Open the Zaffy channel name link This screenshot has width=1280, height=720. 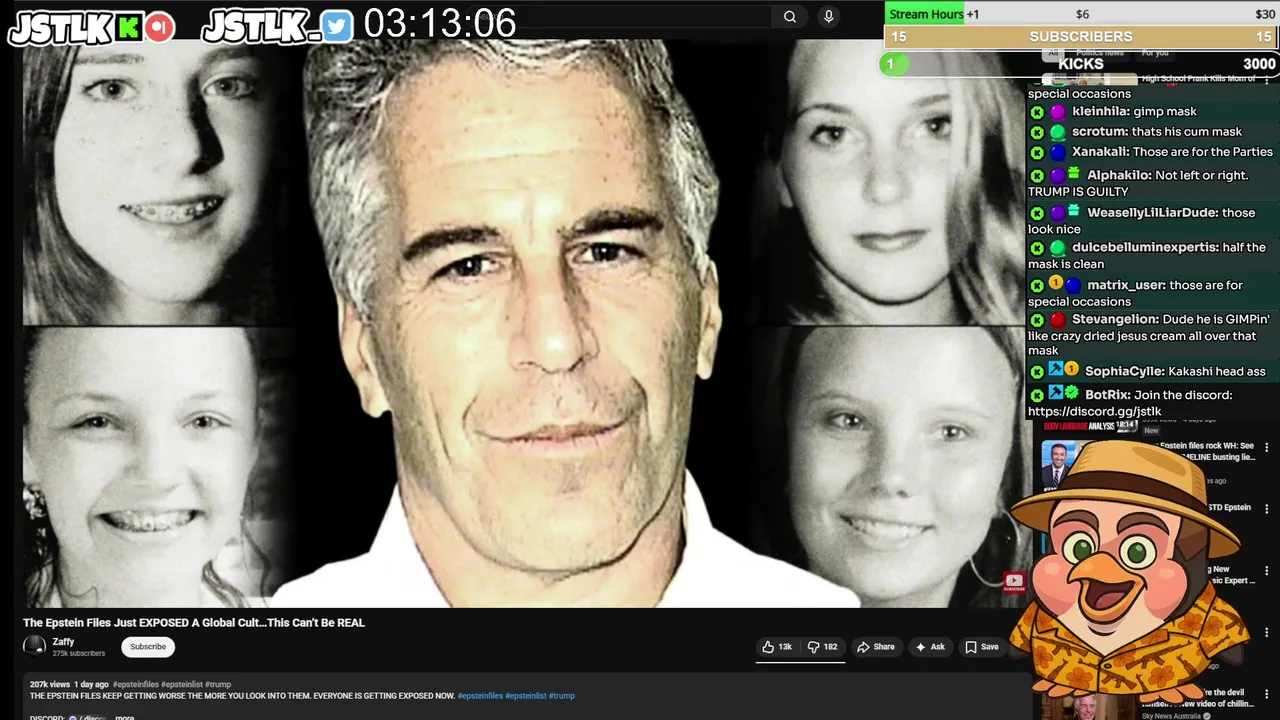point(63,642)
